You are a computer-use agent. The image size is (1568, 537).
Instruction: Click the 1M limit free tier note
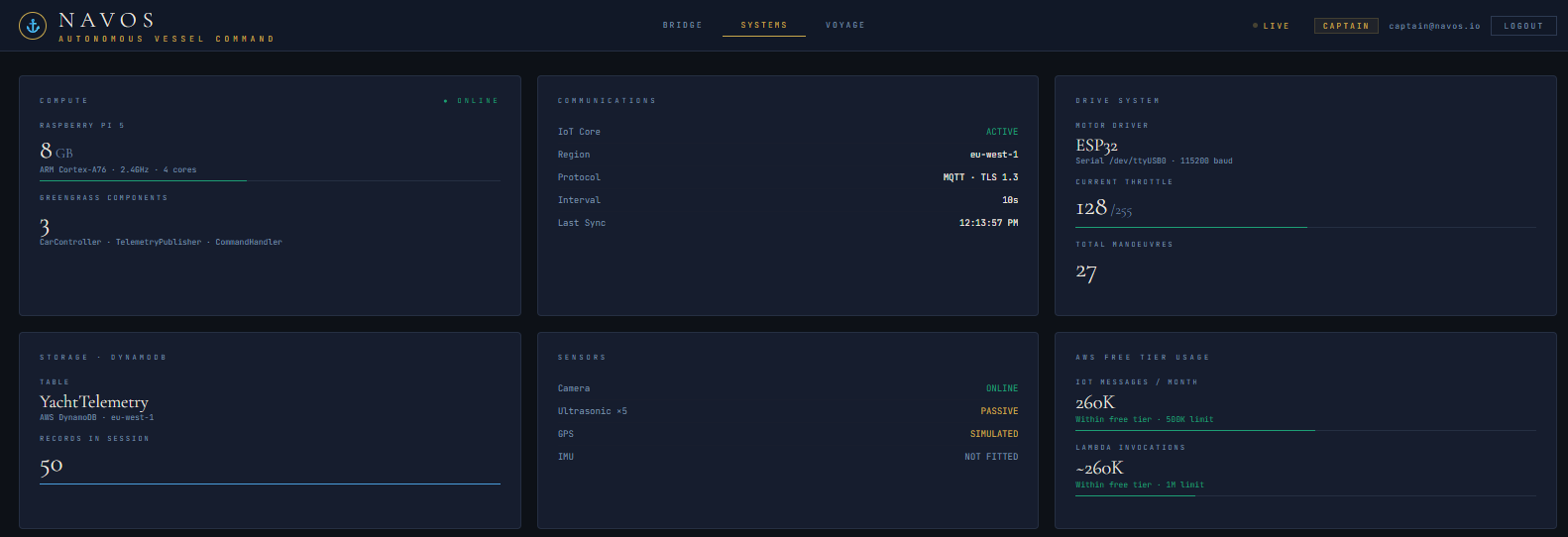(1140, 485)
